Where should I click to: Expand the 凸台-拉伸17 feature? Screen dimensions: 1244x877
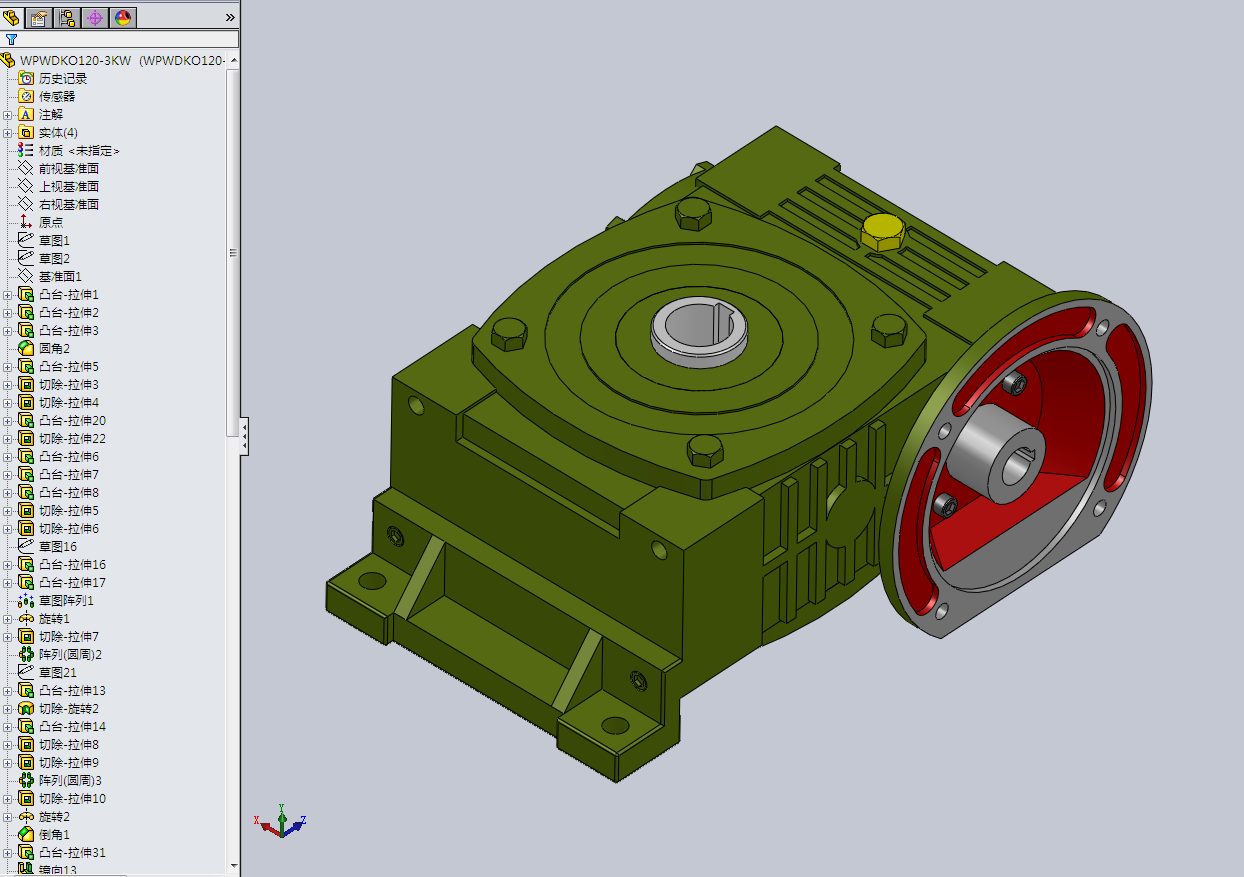pyautogui.click(x=8, y=582)
